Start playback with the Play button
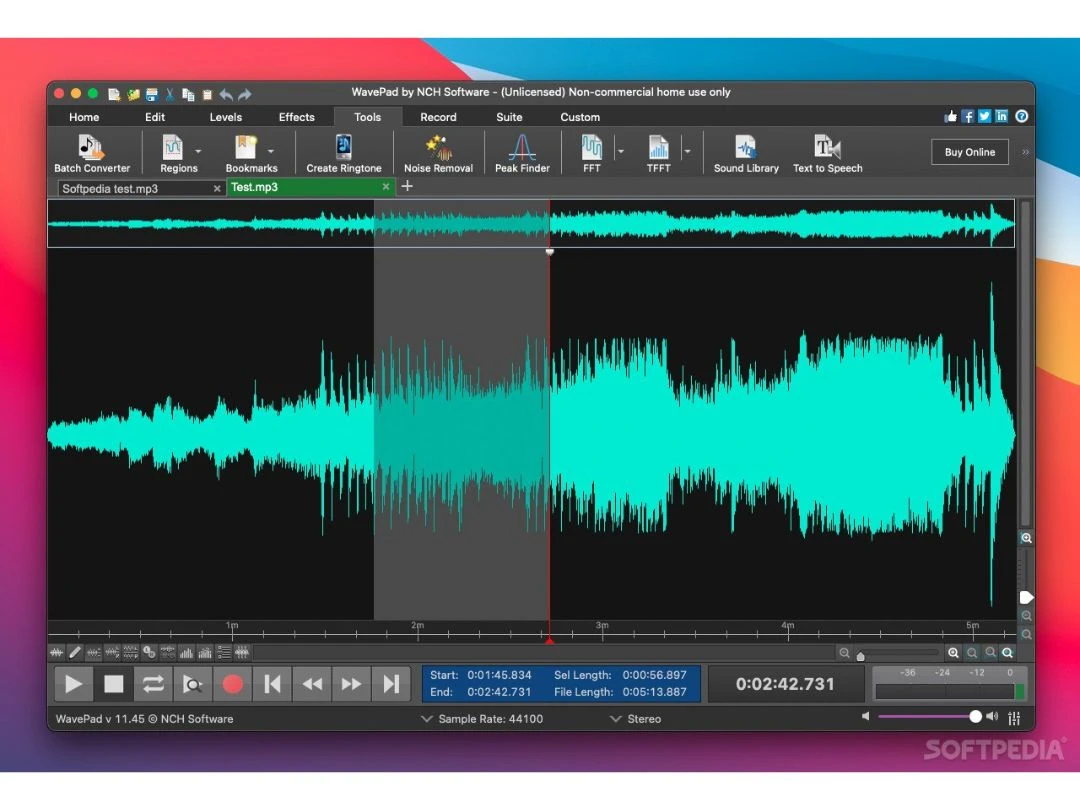The height and width of the screenshot is (810, 1080). (73, 684)
